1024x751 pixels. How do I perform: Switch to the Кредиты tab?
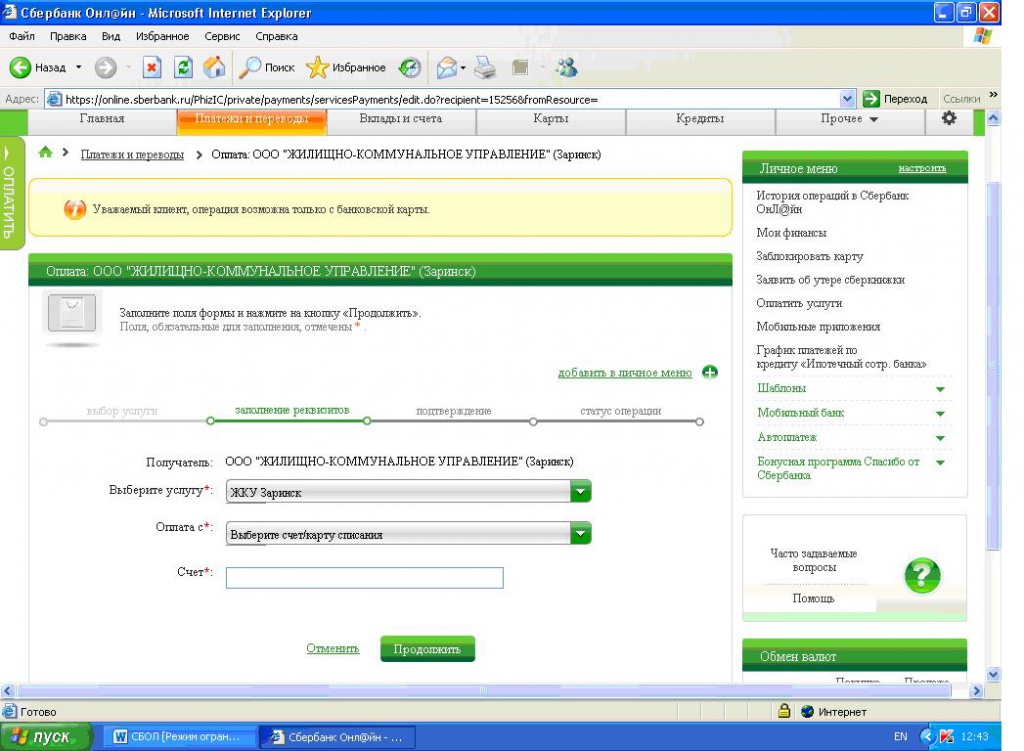[700, 120]
